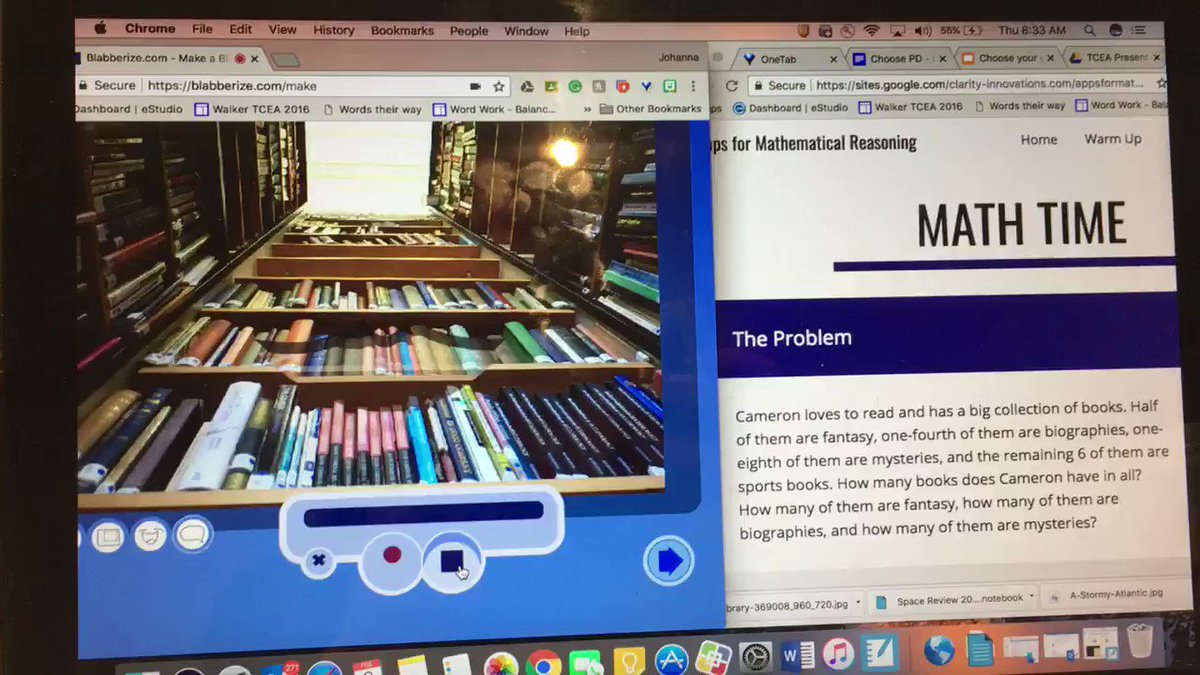The width and height of the screenshot is (1200, 675).
Task: Open the Apple menu
Action: [99, 28]
